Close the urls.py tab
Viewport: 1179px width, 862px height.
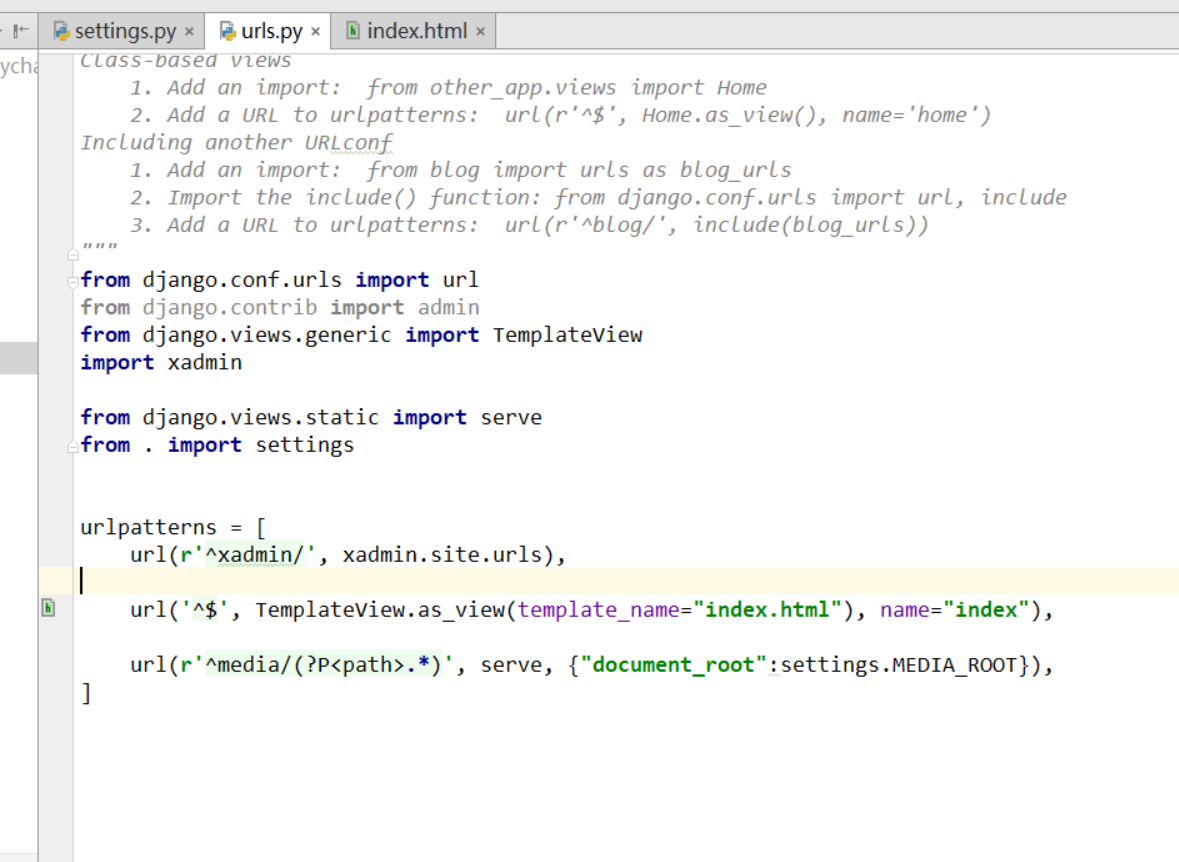pos(316,32)
